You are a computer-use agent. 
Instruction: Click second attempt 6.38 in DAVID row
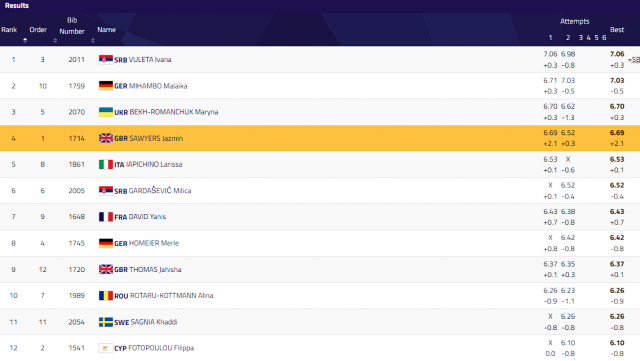(x=568, y=212)
